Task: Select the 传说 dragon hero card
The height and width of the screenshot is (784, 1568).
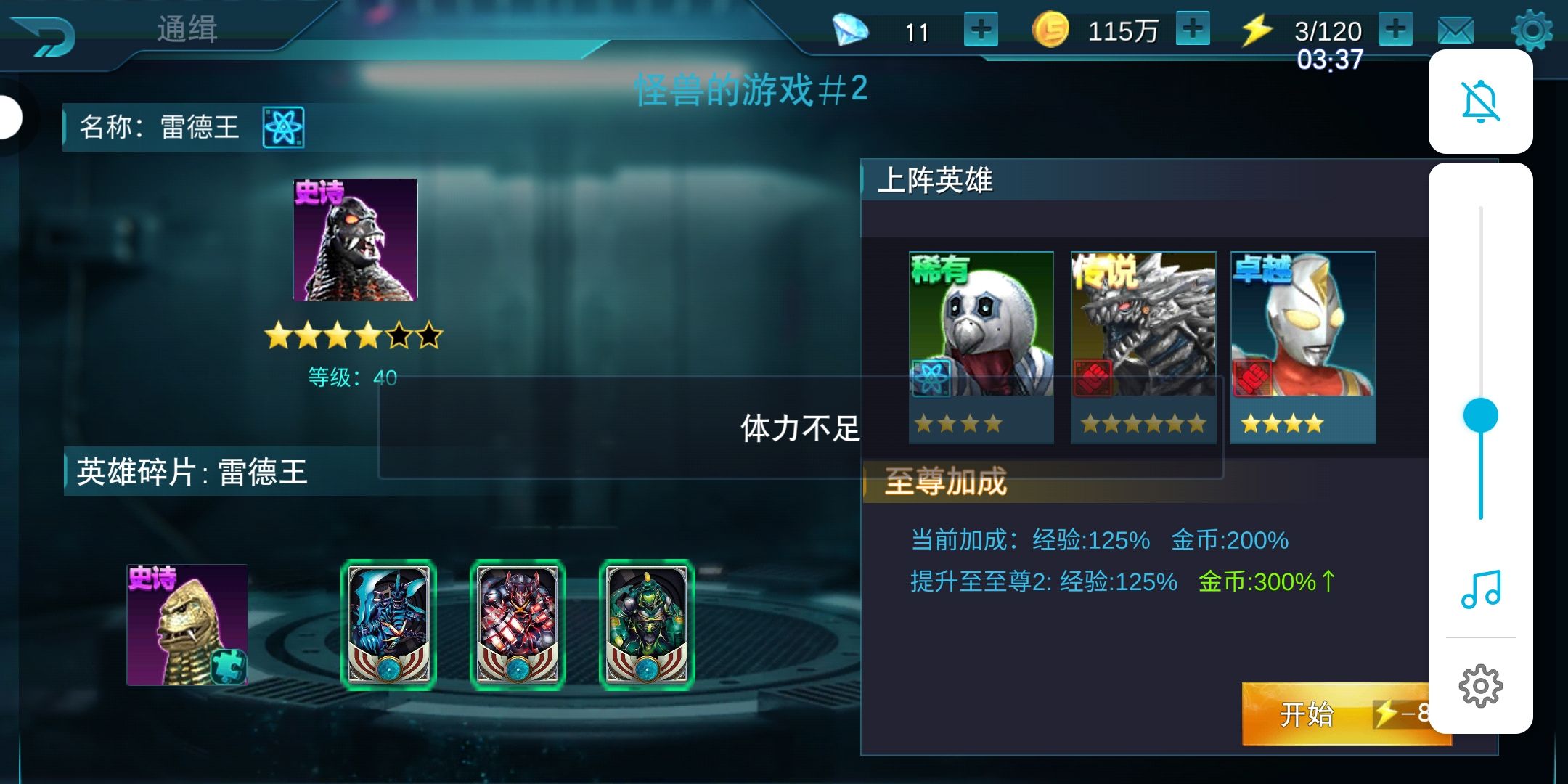Action: tap(1143, 347)
